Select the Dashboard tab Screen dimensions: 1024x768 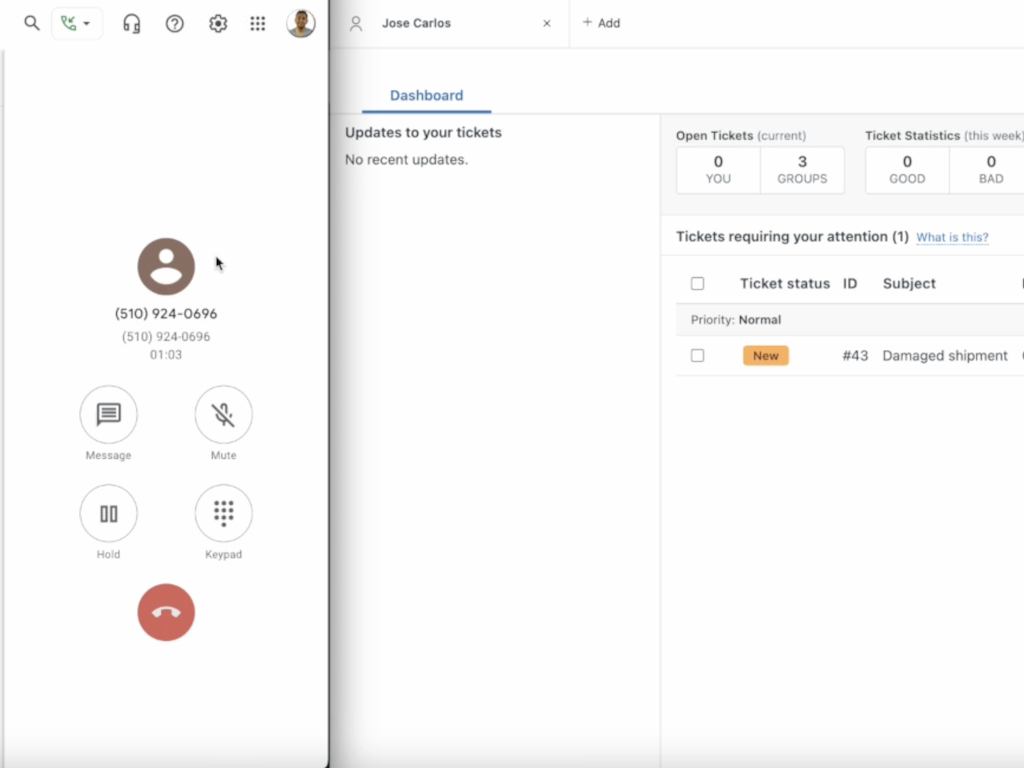pos(426,96)
